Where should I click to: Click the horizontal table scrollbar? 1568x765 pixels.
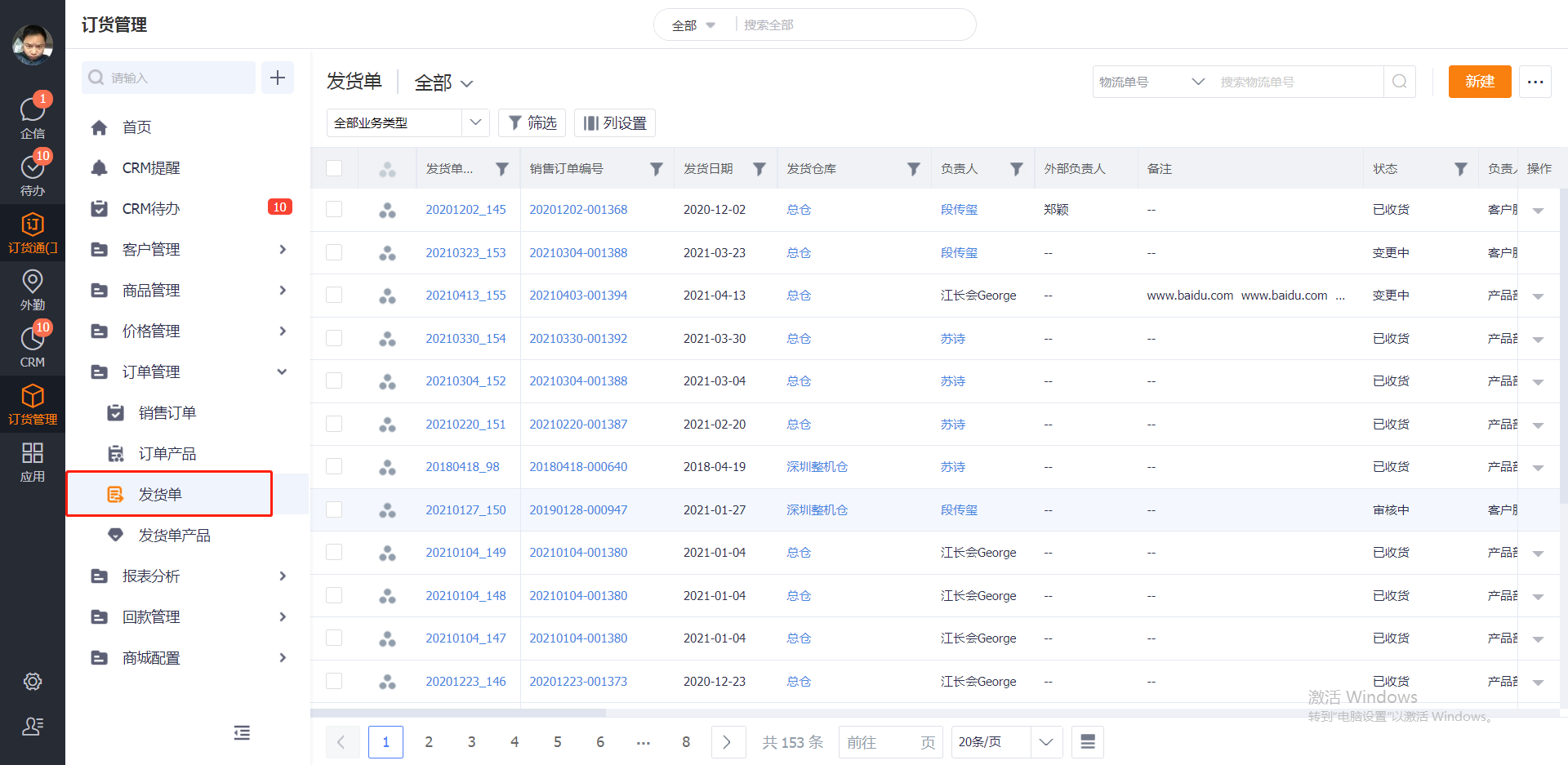point(458,713)
